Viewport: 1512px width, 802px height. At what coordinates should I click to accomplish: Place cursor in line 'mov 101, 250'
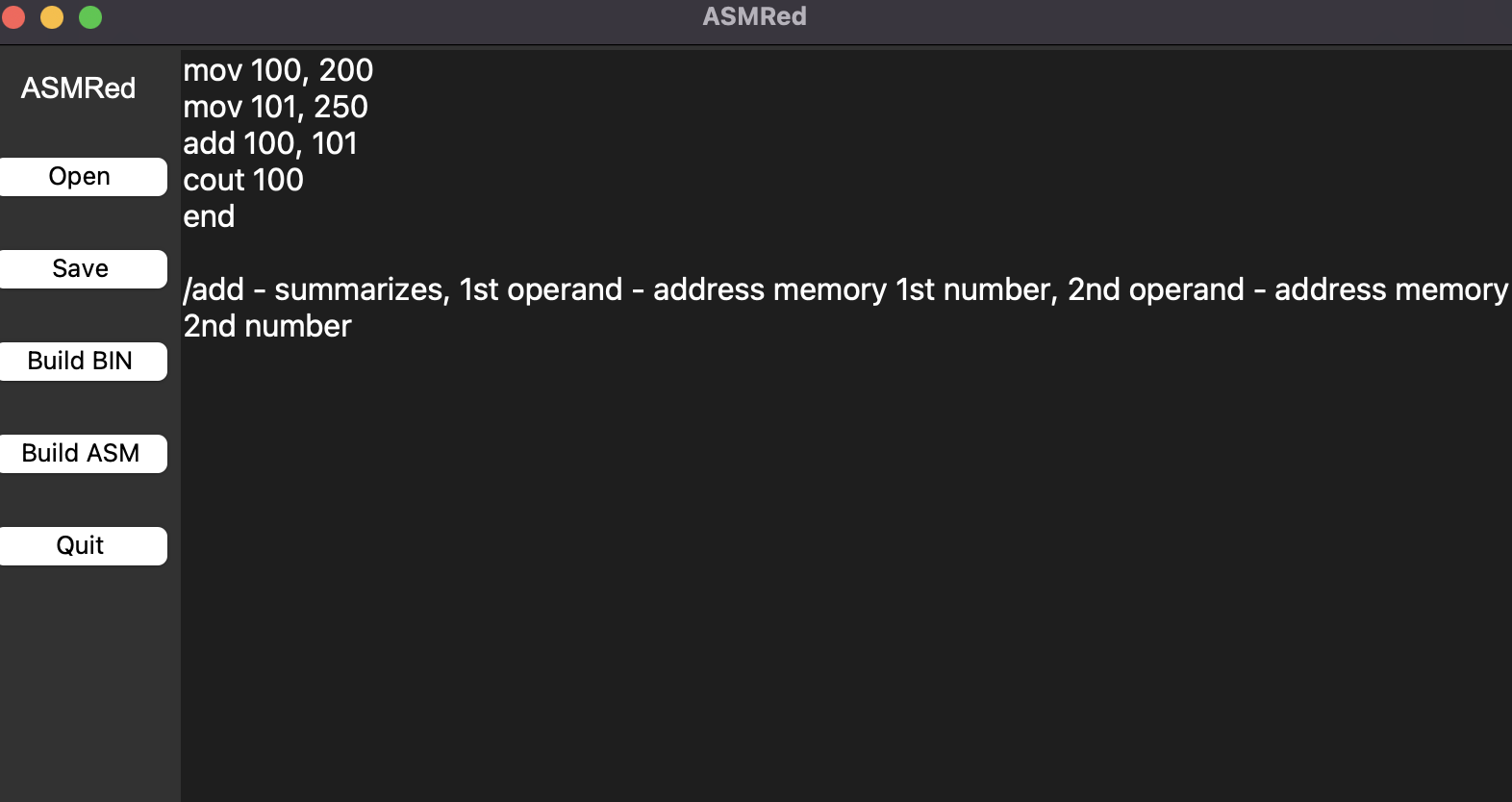(275, 107)
